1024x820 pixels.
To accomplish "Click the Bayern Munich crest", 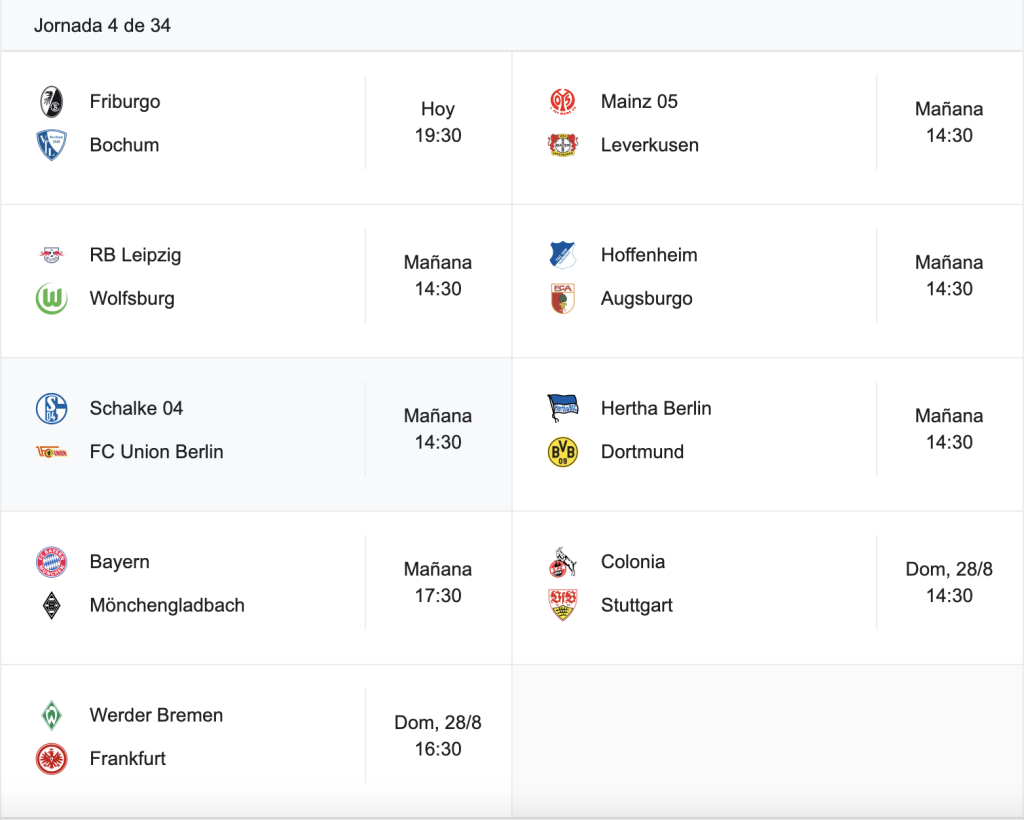I will pyautogui.click(x=51, y=562).
